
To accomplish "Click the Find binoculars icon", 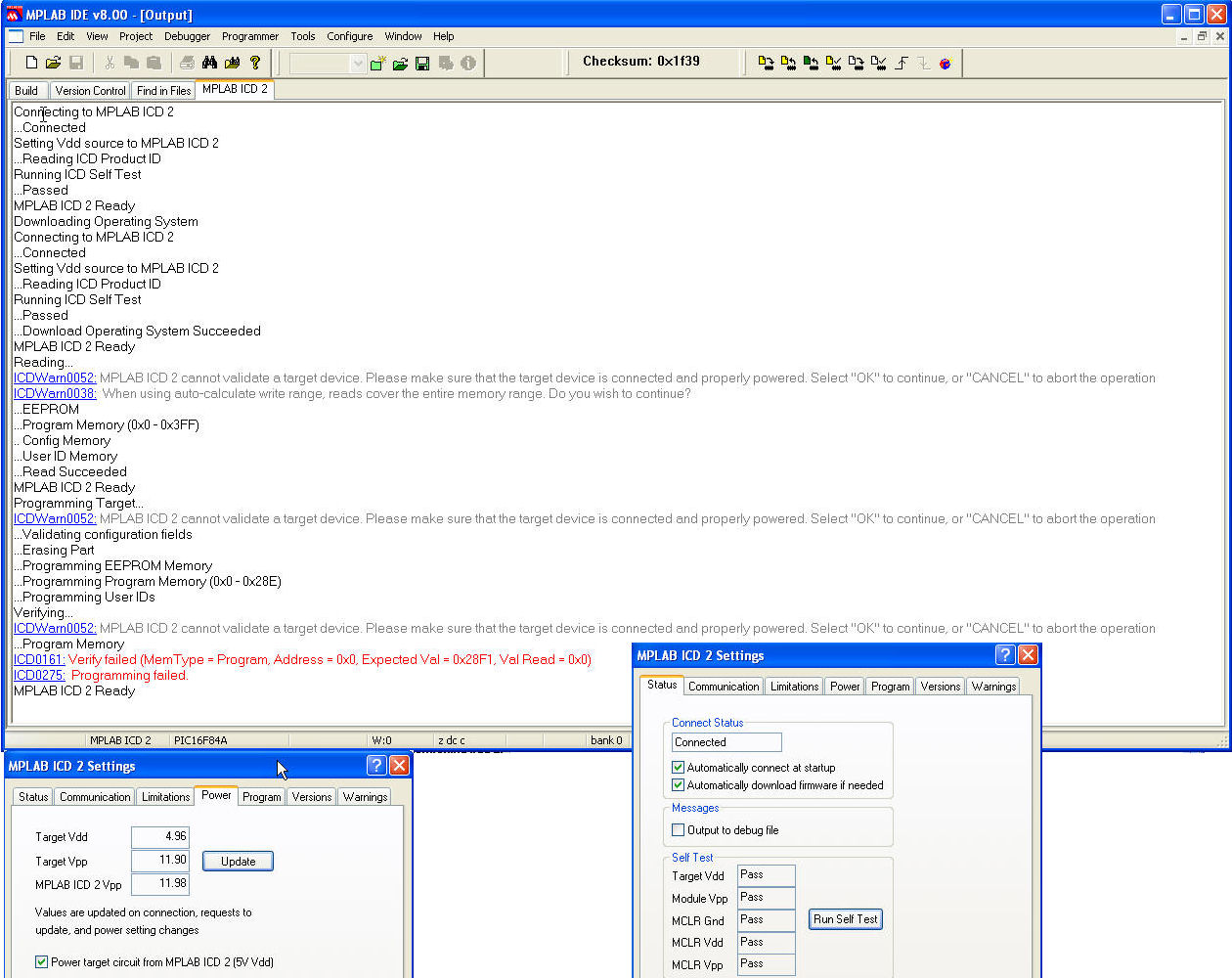I will pos(209,63).
